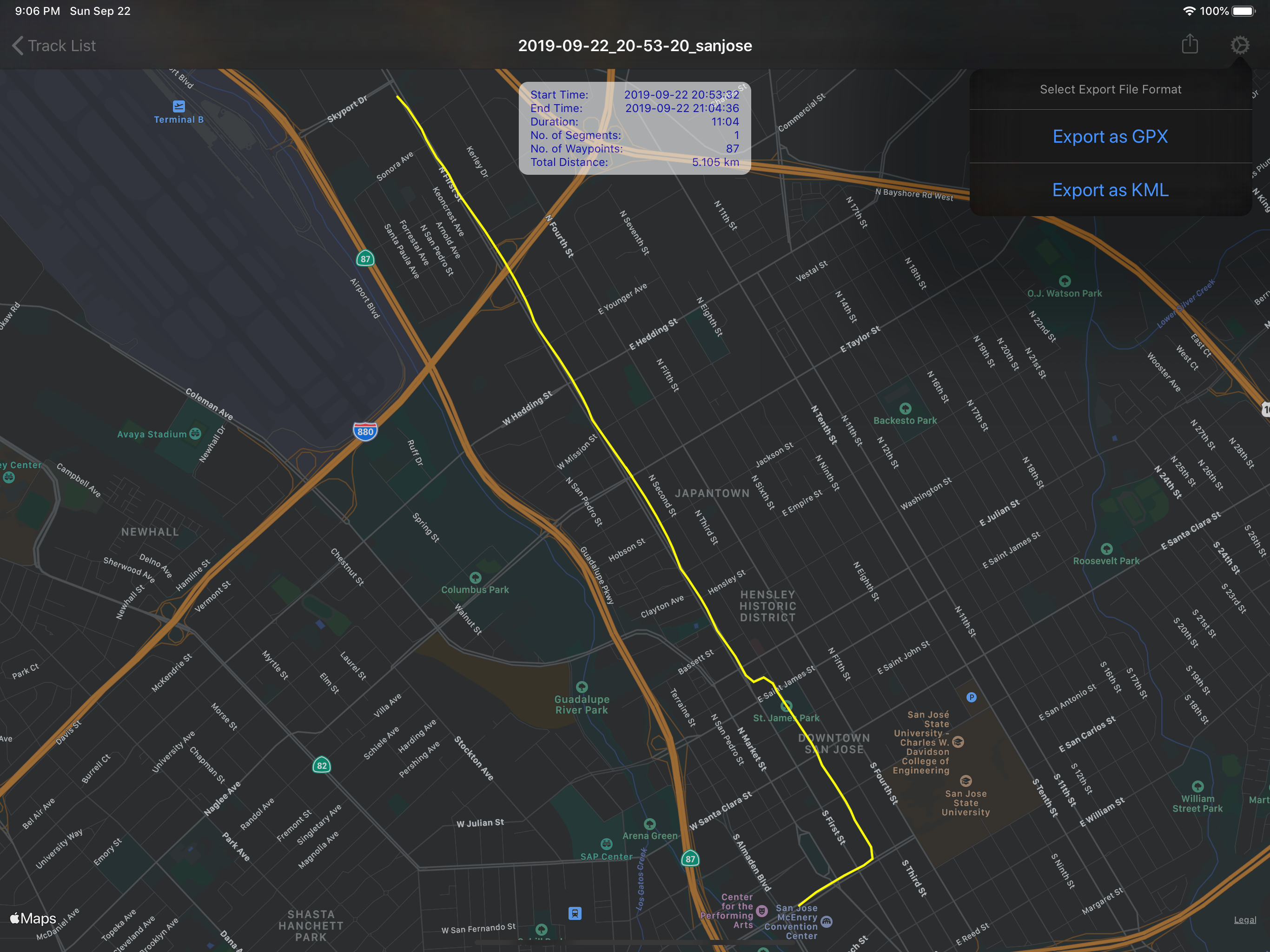Choose Export as KML
This screenshot has width=1270, height=952.
coord(1110,190)
